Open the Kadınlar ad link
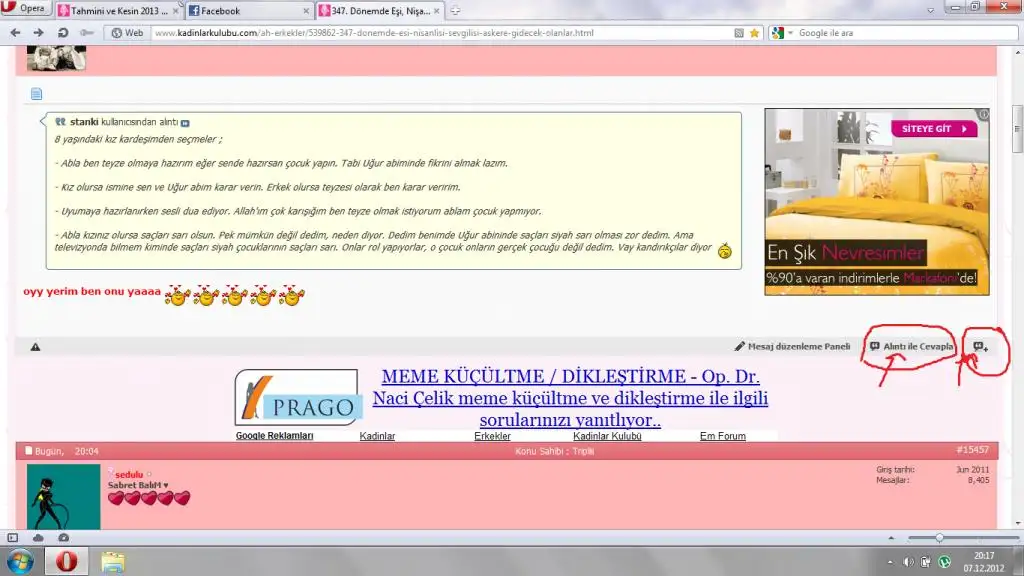 click(x=377, y=436)
